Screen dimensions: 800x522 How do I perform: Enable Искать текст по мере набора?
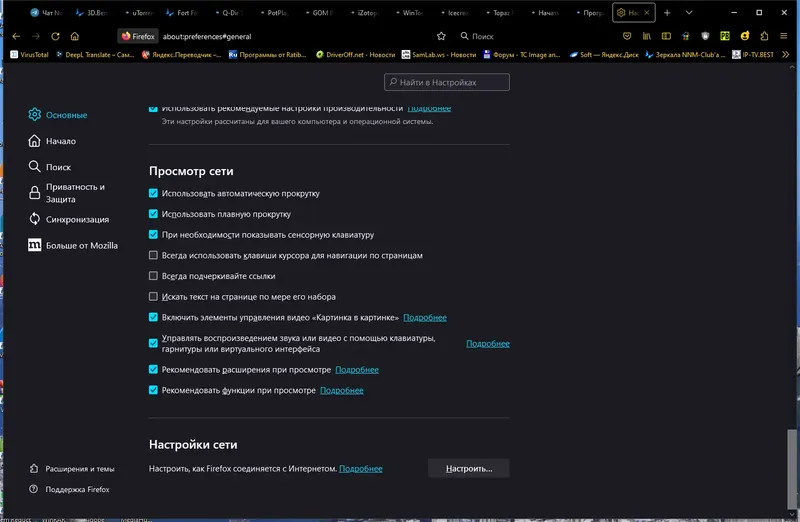[x=153, y=296]
